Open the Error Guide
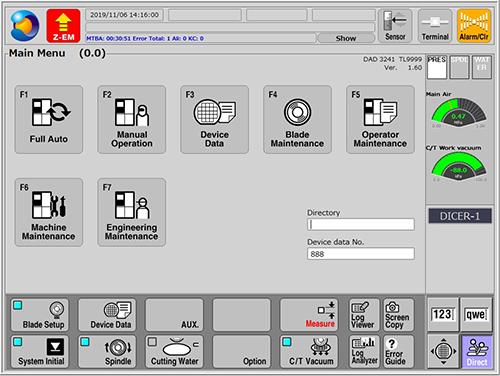This screenshot has height=376, width=500. pyautogui.click(x=398, y=352)
